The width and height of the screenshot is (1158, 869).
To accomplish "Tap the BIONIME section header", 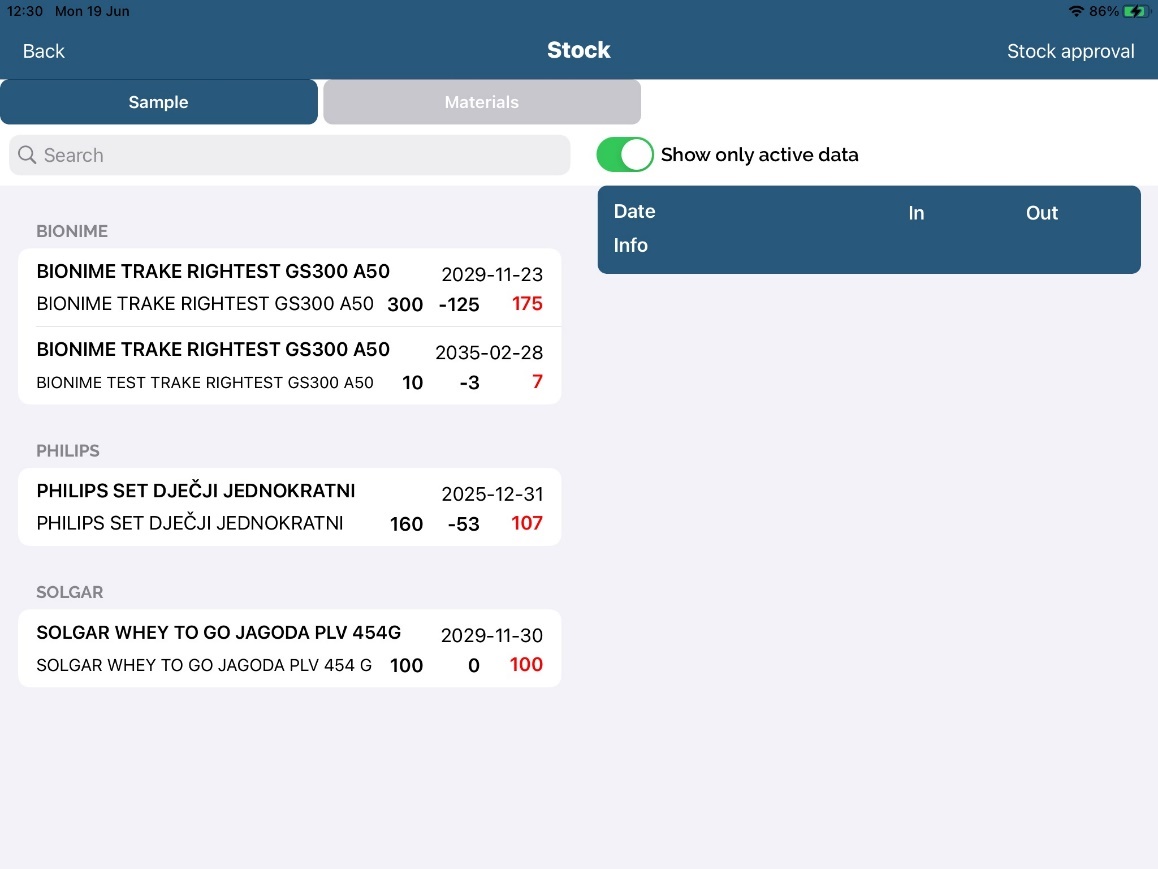I will tap(72, 231).
